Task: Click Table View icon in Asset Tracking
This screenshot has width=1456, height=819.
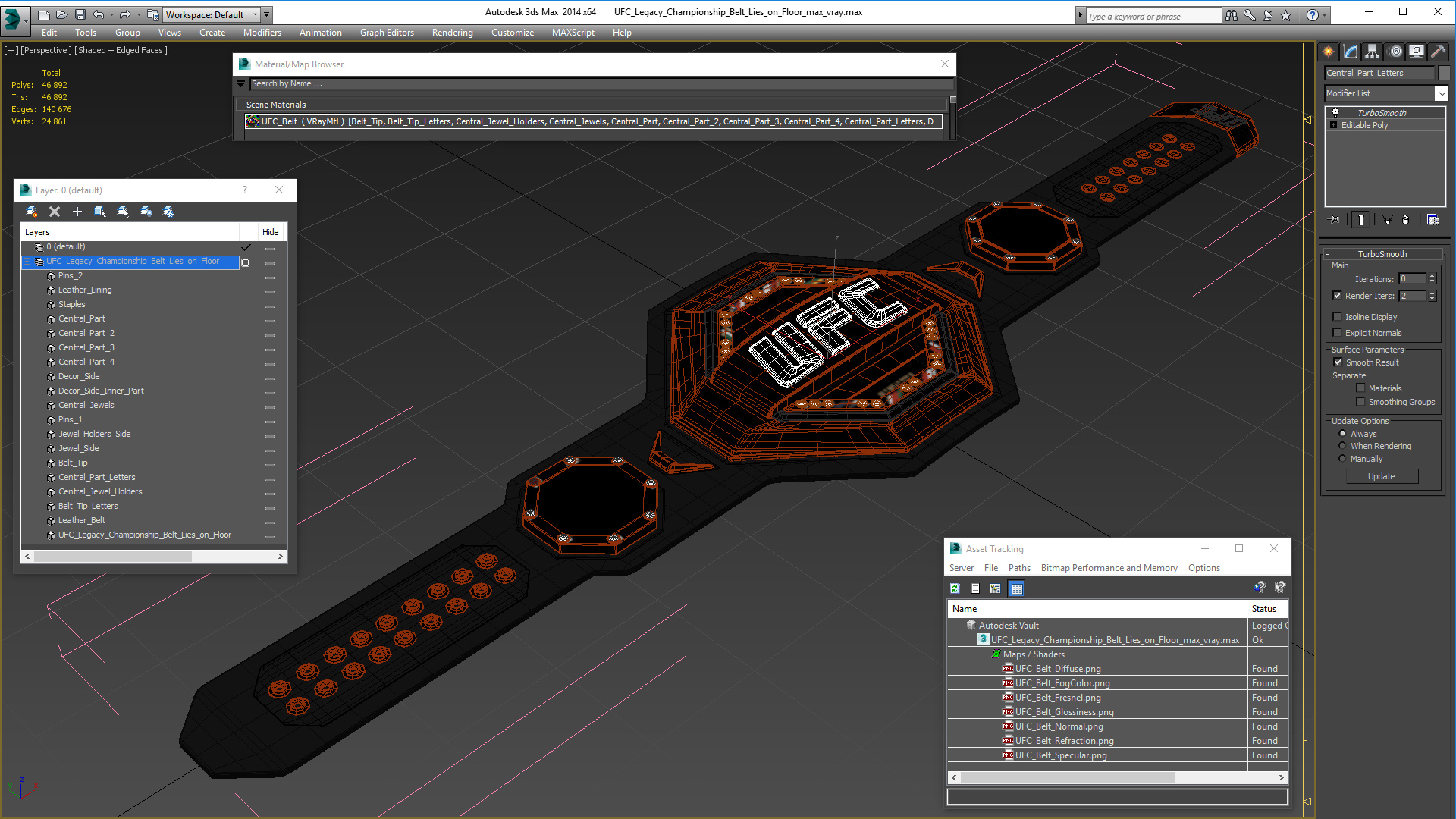Action: pos(1017,588)
